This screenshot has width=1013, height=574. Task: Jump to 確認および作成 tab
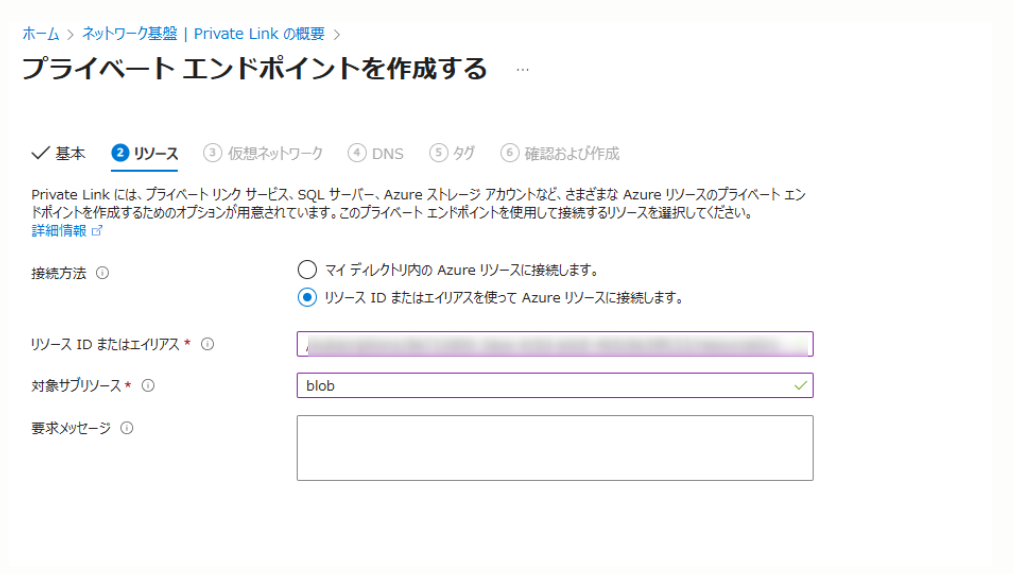[561, 153]
